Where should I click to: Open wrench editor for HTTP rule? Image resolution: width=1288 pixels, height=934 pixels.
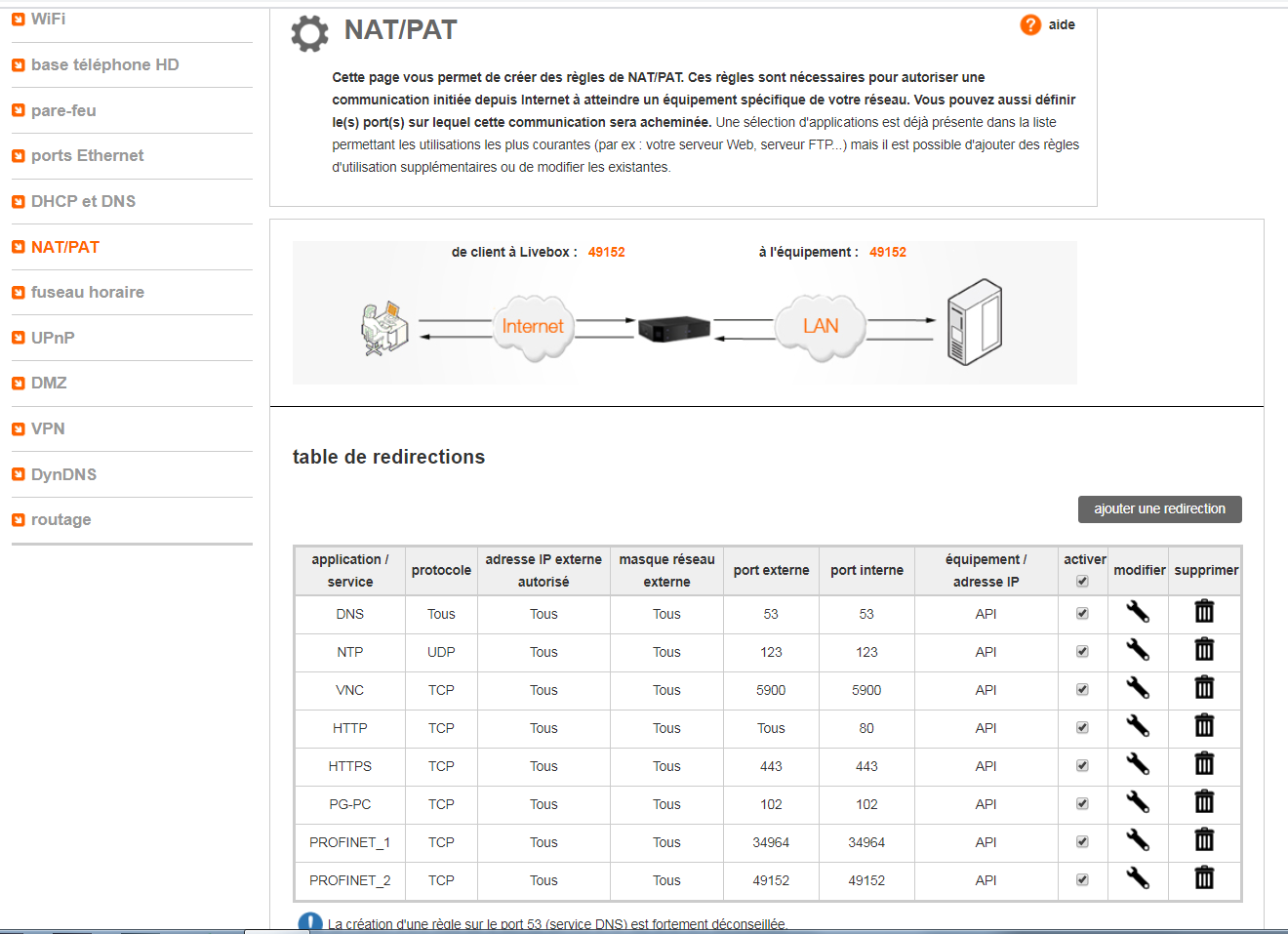1138,727
